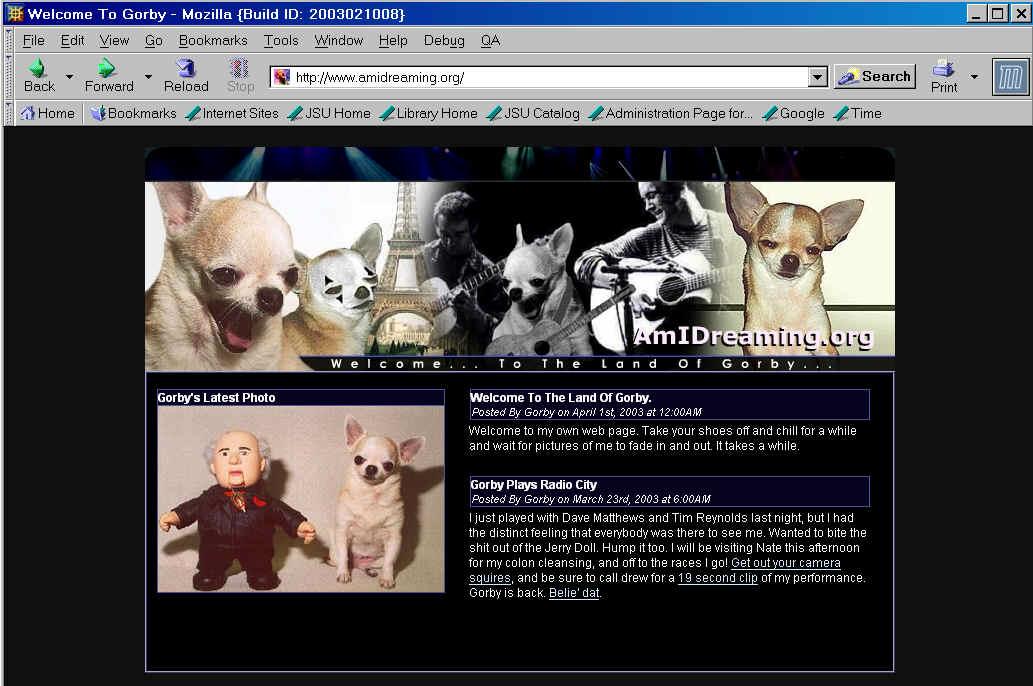Screen dimensions: 1033x686
Task: Open the File menu
Action: (34, 40)
